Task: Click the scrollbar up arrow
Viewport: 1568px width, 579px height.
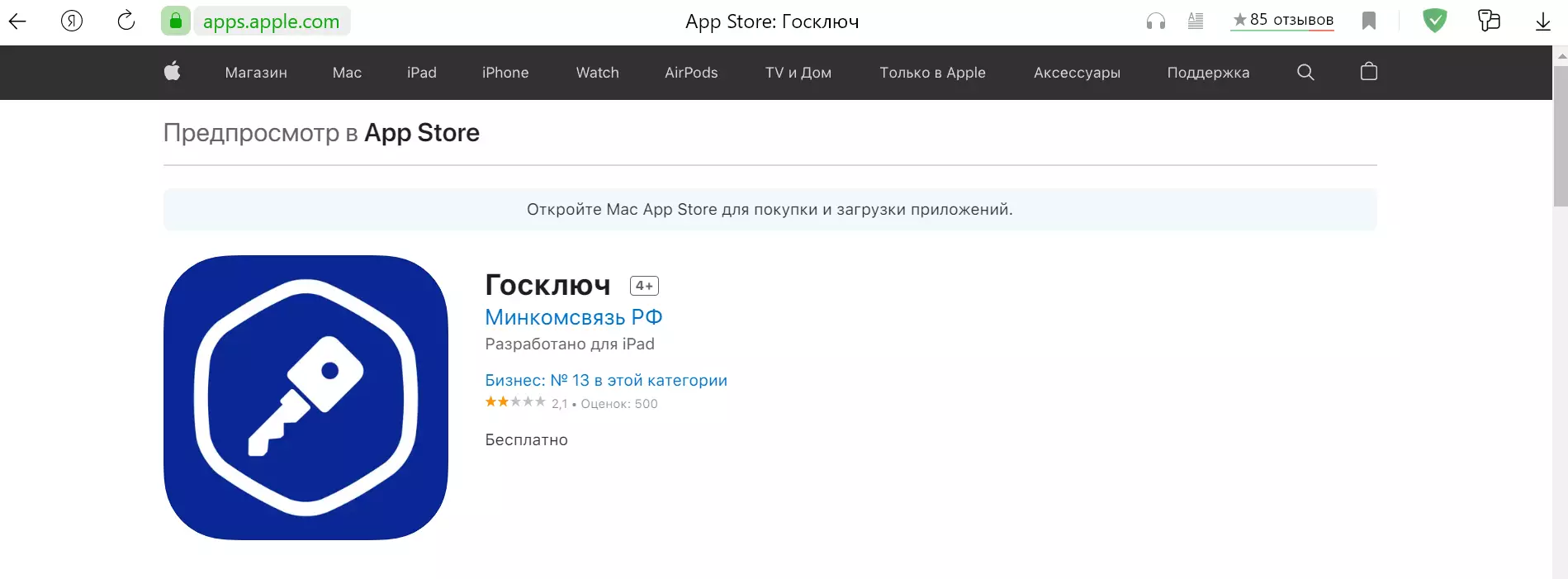Action: 1561,56
